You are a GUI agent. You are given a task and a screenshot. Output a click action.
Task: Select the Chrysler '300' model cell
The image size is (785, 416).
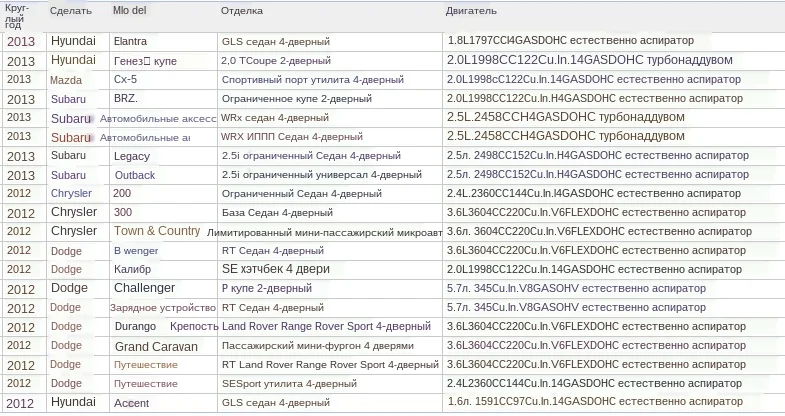click(x=123, y=212)
